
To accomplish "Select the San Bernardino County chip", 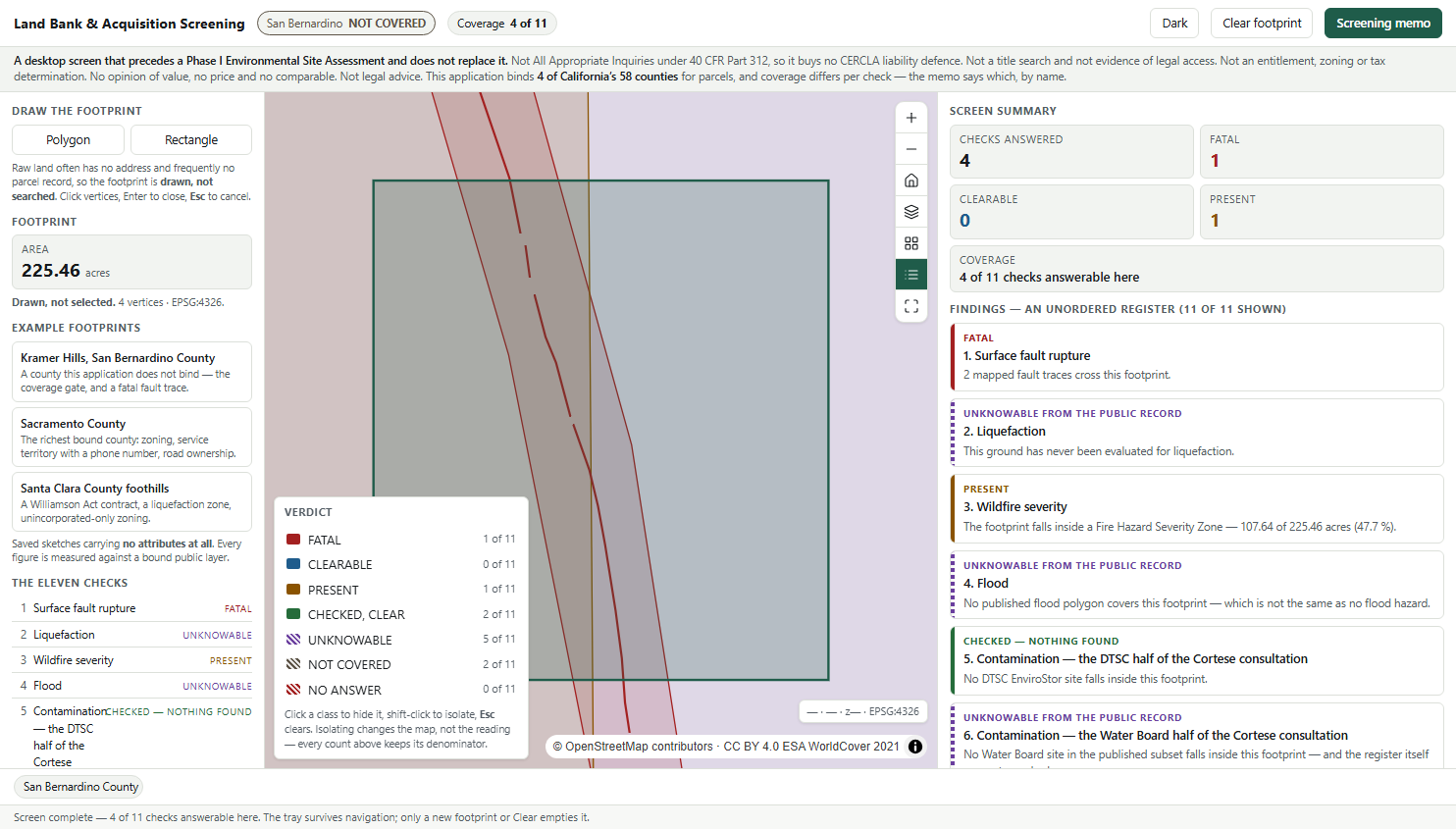I will click(x=80, y=787).
